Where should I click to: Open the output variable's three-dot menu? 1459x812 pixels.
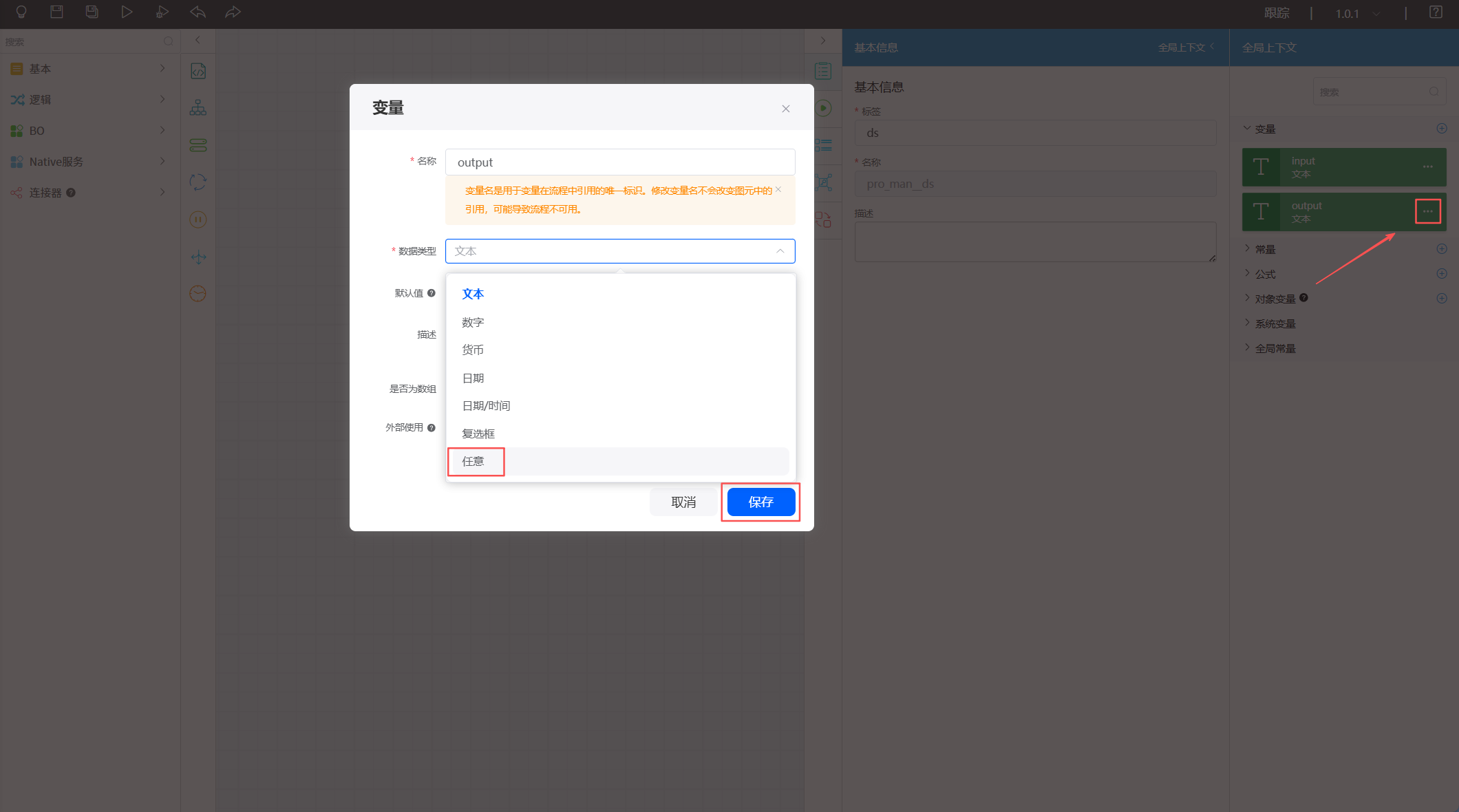(x=1427, y=211)
